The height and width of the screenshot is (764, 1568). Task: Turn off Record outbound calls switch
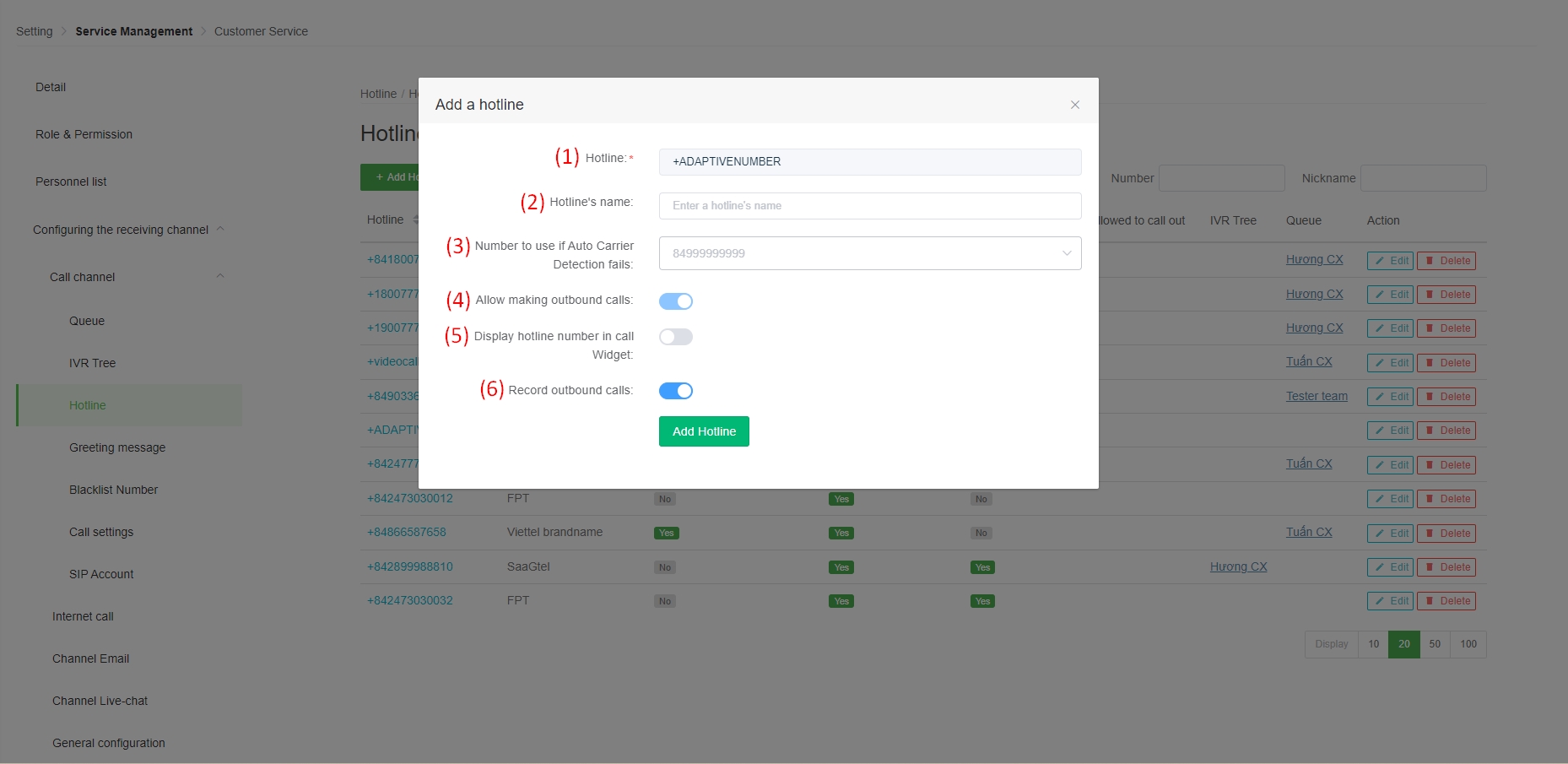click(x=675, y=391)
